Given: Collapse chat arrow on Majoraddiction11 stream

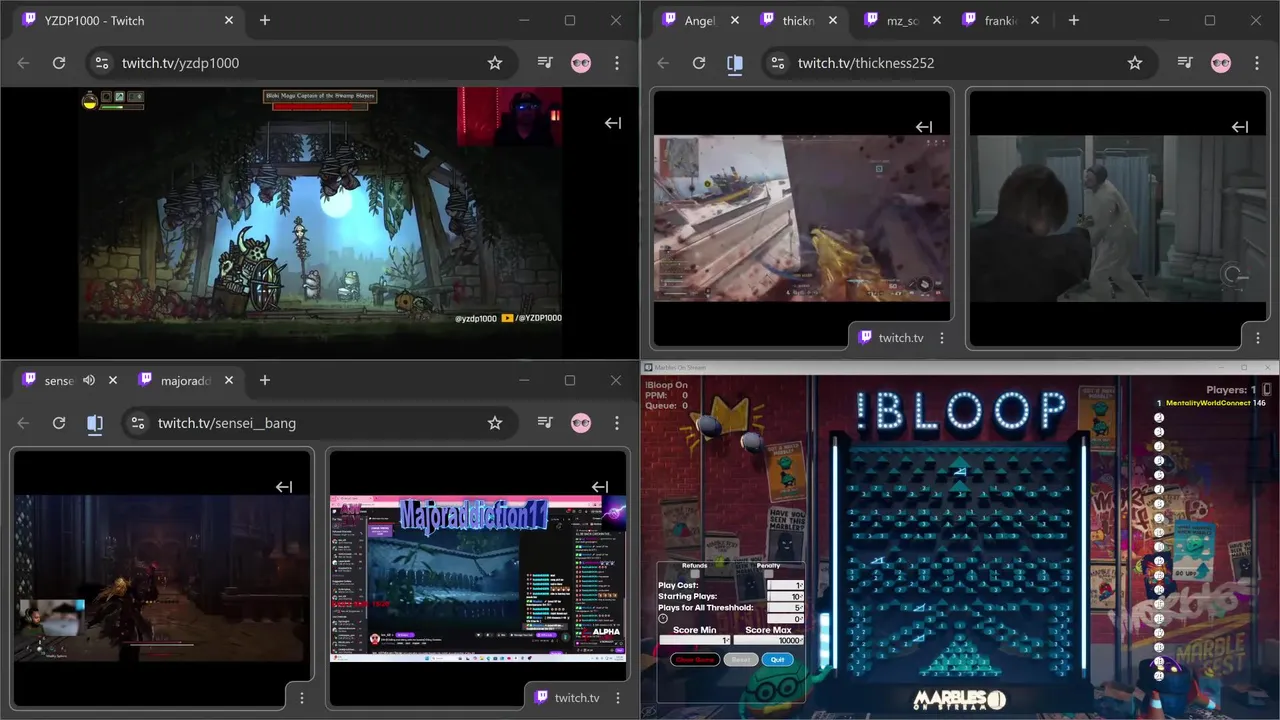Looking at the screenshot, I should pyautogui.click(x=600, y=487).
